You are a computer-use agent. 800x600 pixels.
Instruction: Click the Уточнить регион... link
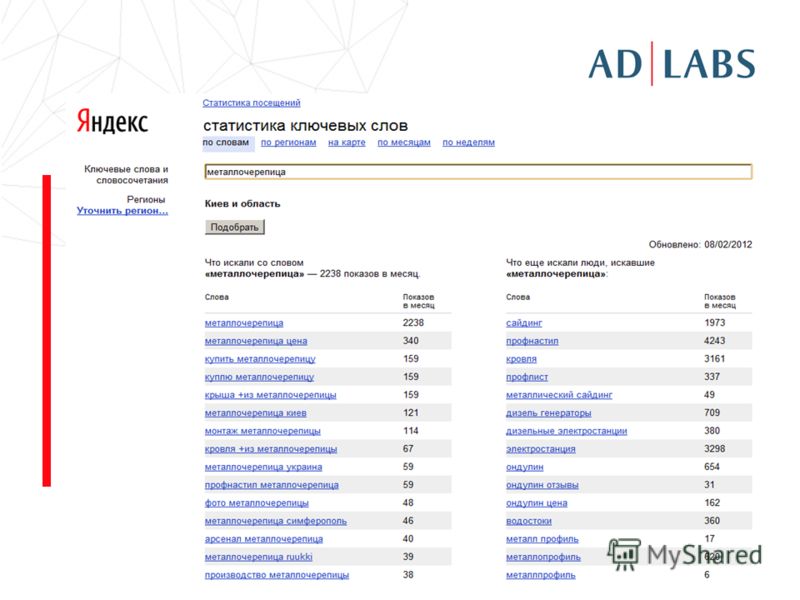122,211
